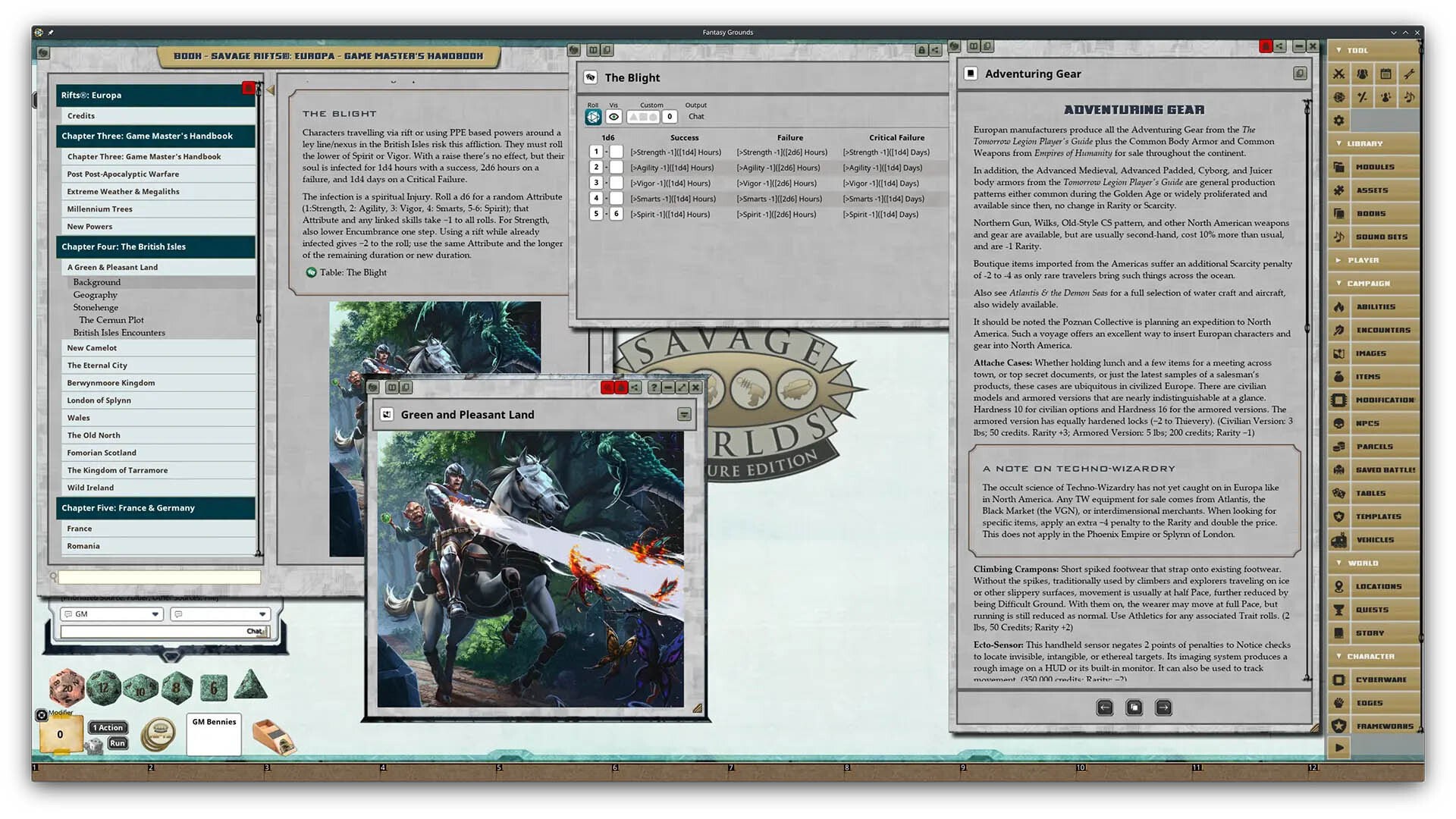Open the Party Sheet people icon
The image size is (1456, 819).
click(1363, 74)
